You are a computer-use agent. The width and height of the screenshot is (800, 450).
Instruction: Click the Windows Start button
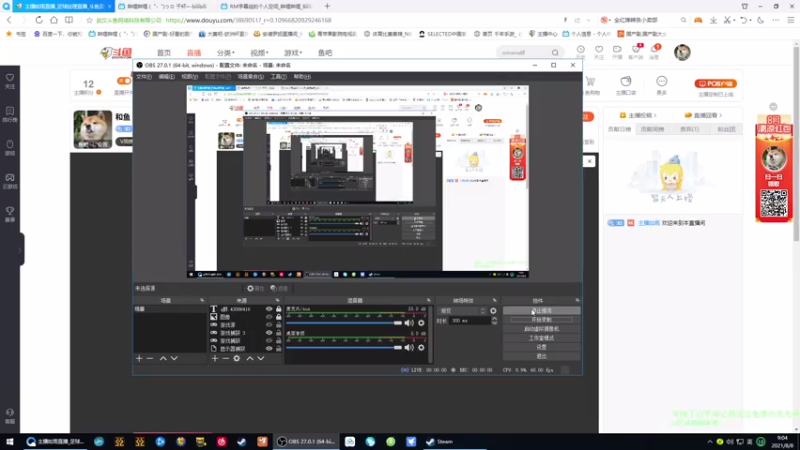(10, 442)
